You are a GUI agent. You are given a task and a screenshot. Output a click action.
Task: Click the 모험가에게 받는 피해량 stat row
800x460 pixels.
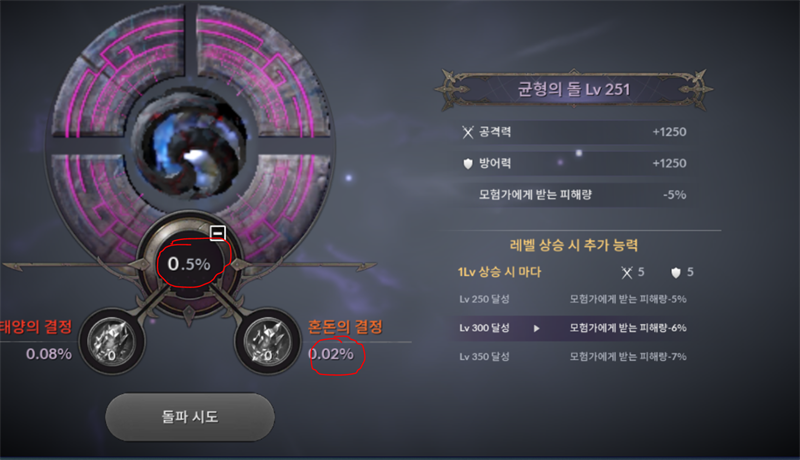point(574,195)
